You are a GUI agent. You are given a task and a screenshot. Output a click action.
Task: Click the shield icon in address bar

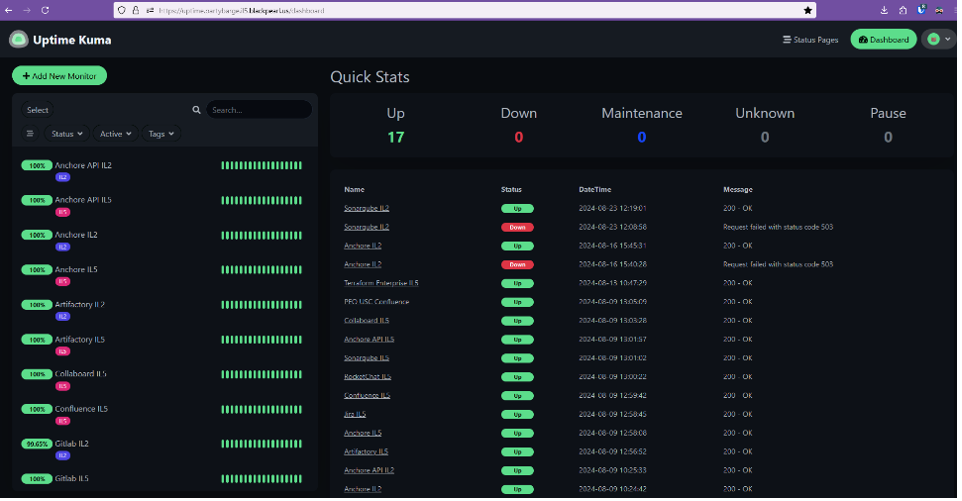click(x=121, y=10)
